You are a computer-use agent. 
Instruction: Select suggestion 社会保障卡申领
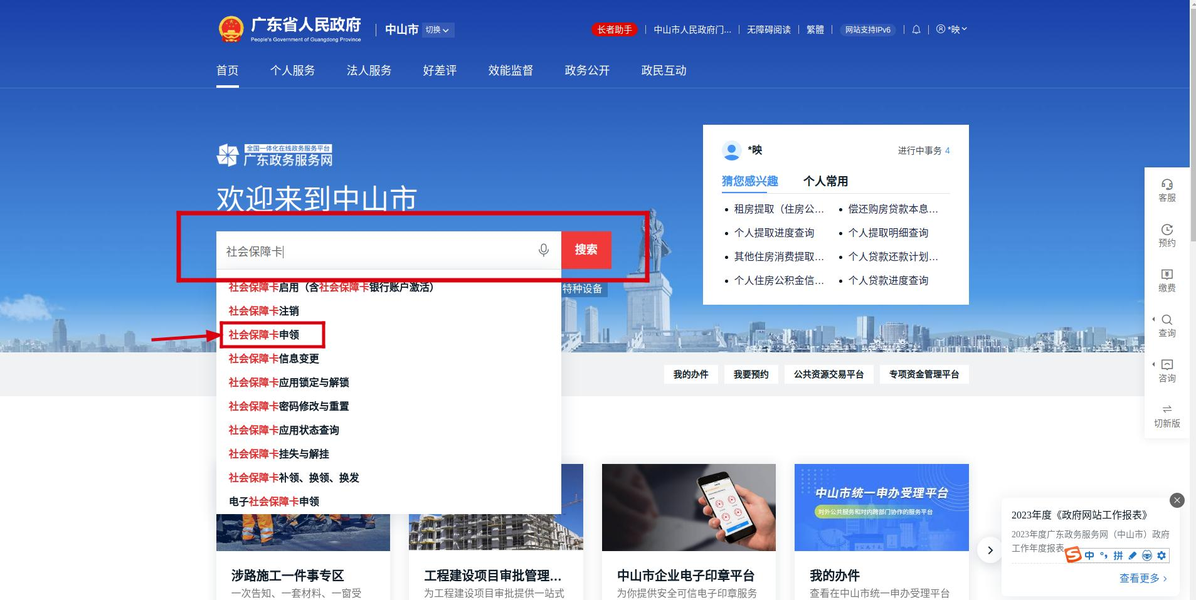click(x=264, y=335)
